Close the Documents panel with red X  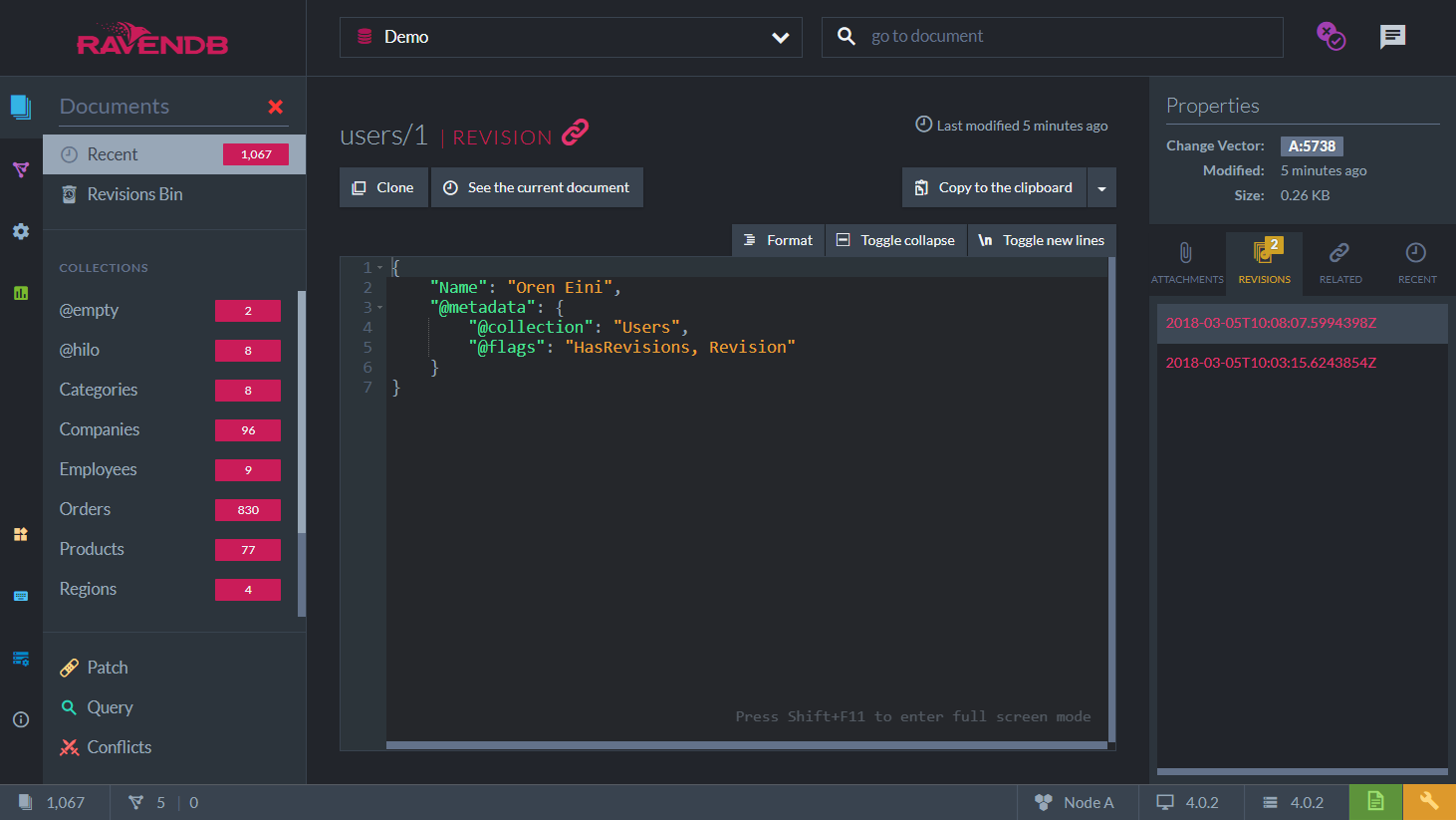click(276, 107)
